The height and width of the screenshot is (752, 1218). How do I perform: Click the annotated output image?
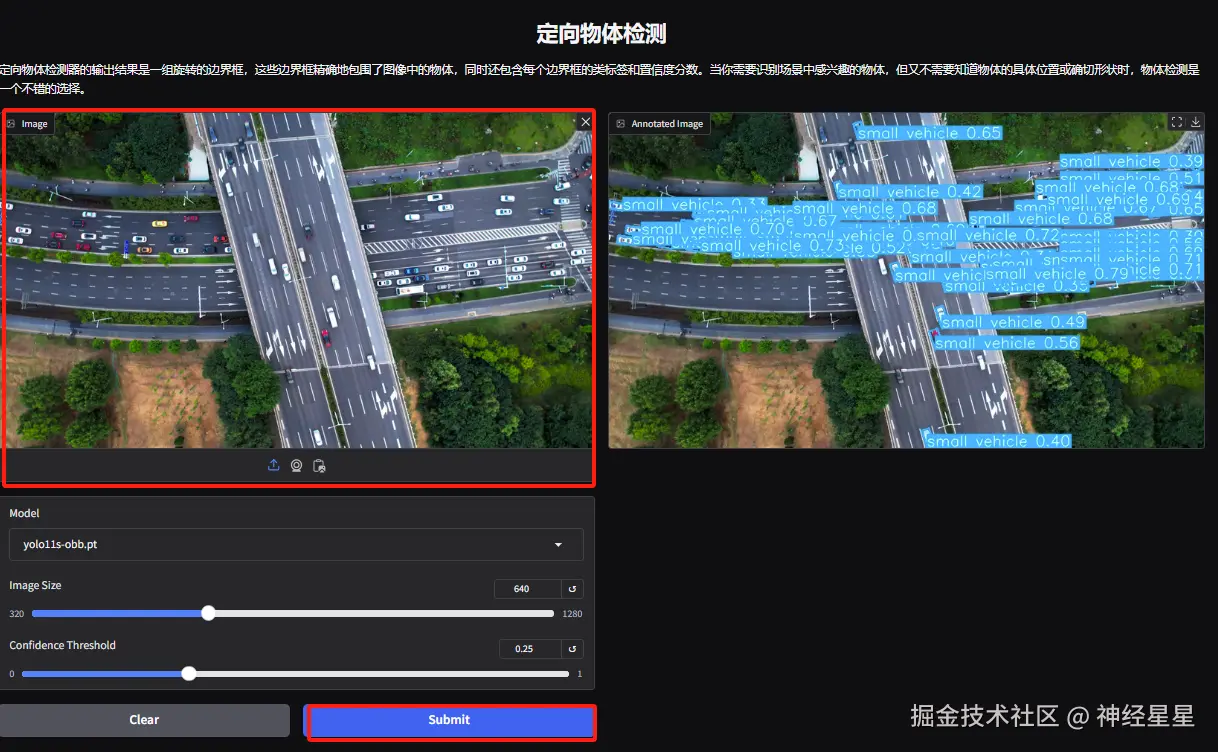tap(906, 280)
